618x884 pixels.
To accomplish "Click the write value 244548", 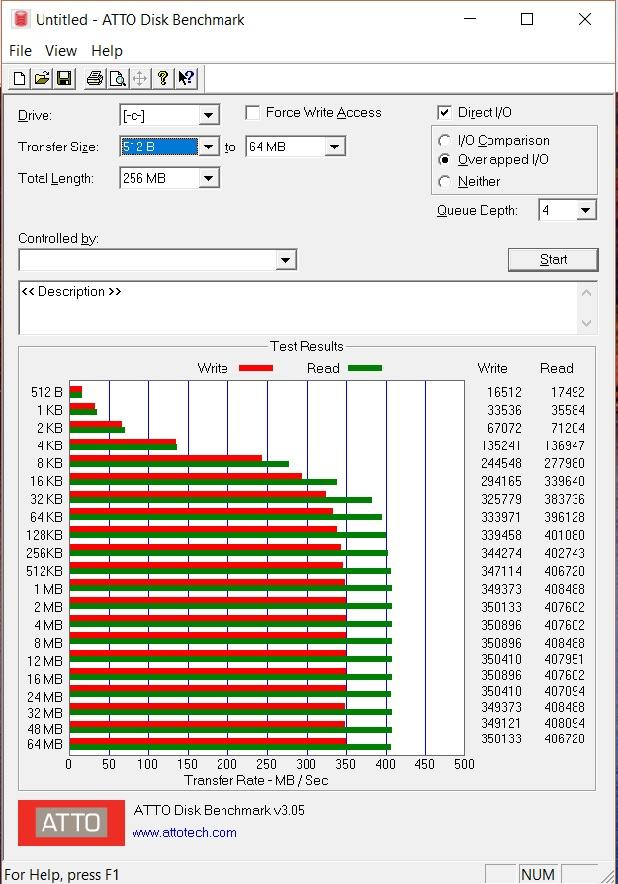I will (x=501, y=463).
